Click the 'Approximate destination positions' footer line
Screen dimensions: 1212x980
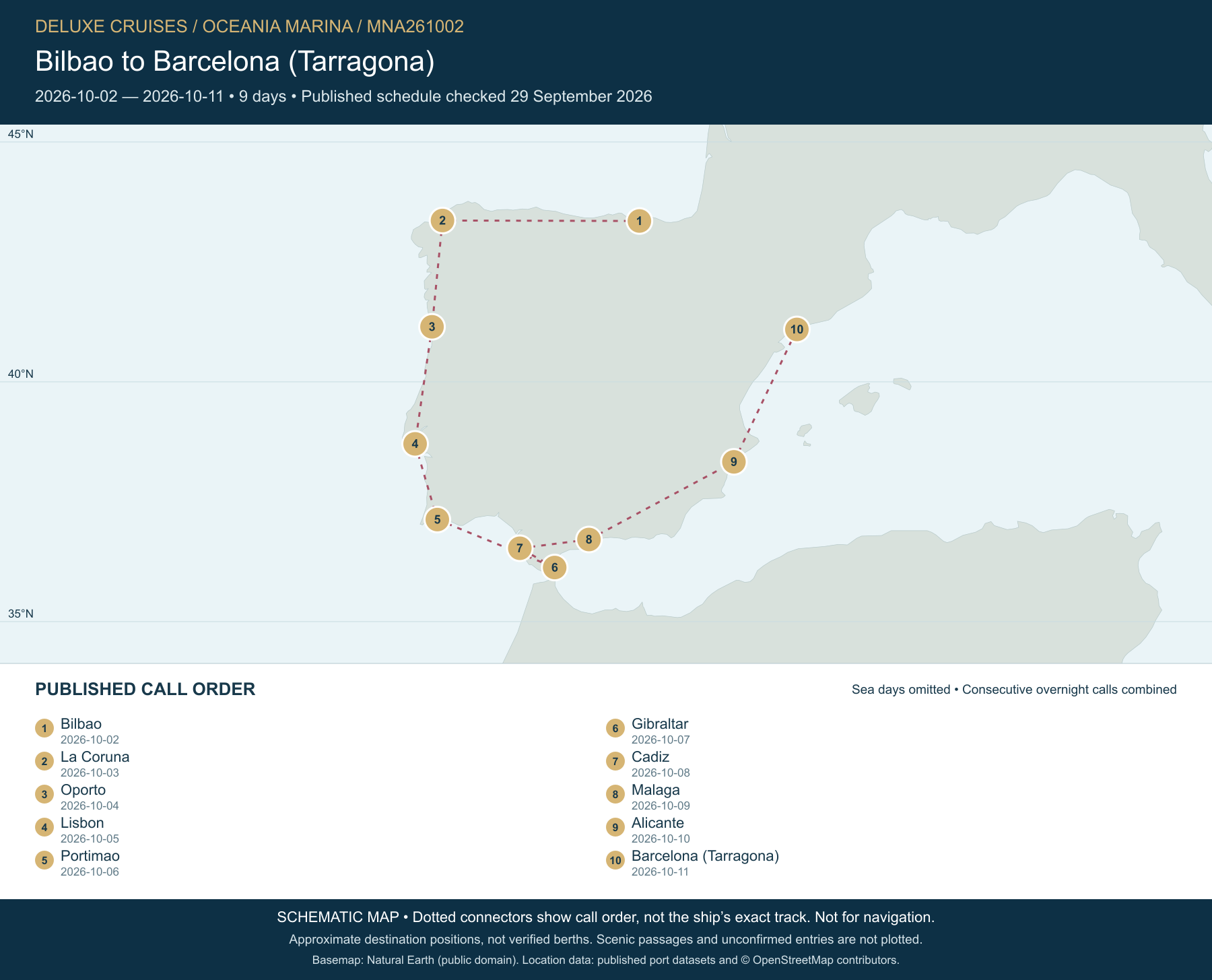606,940
